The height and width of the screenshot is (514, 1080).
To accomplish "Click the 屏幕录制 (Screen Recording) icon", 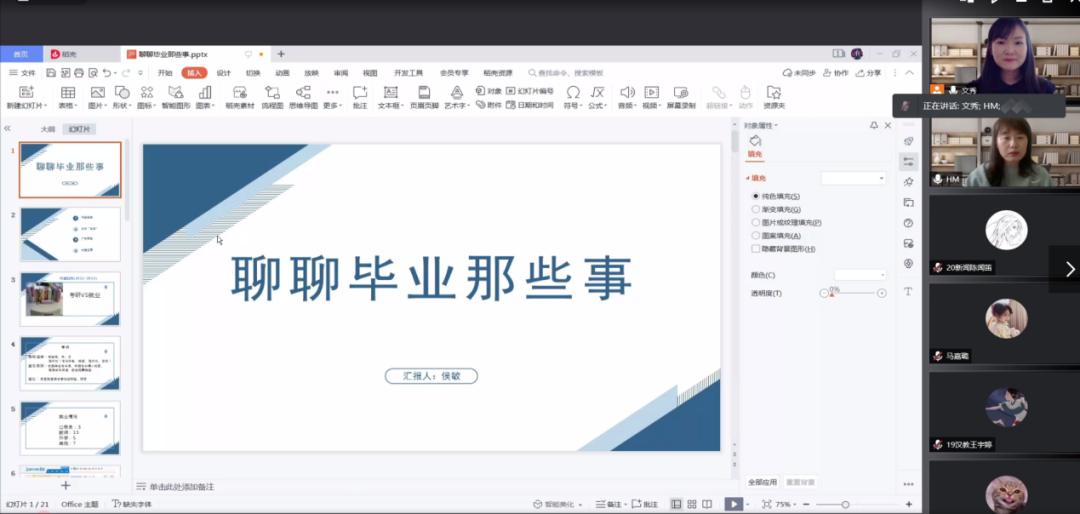I will [x=681, y=93].
